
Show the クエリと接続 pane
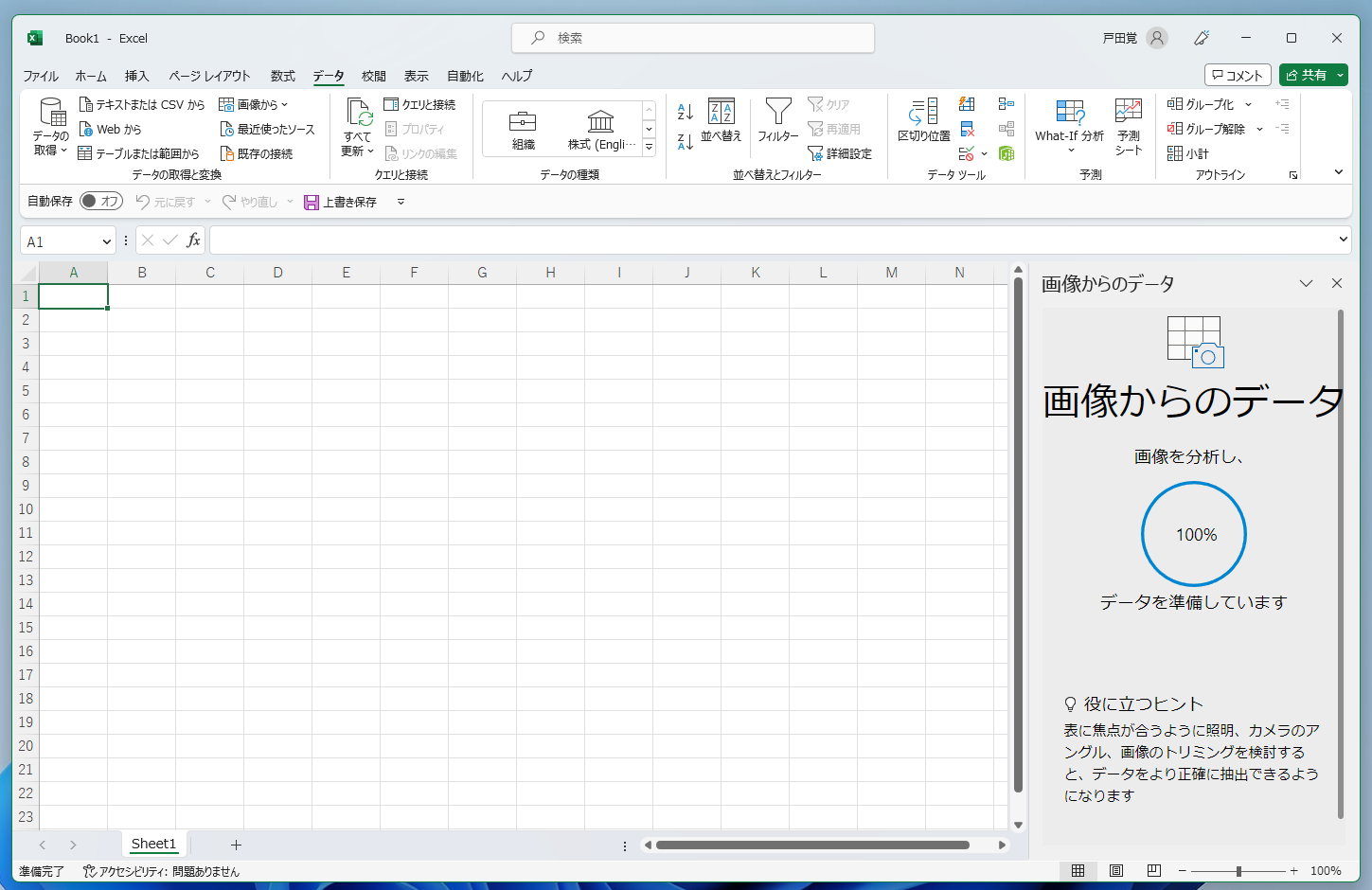[419, 104]
